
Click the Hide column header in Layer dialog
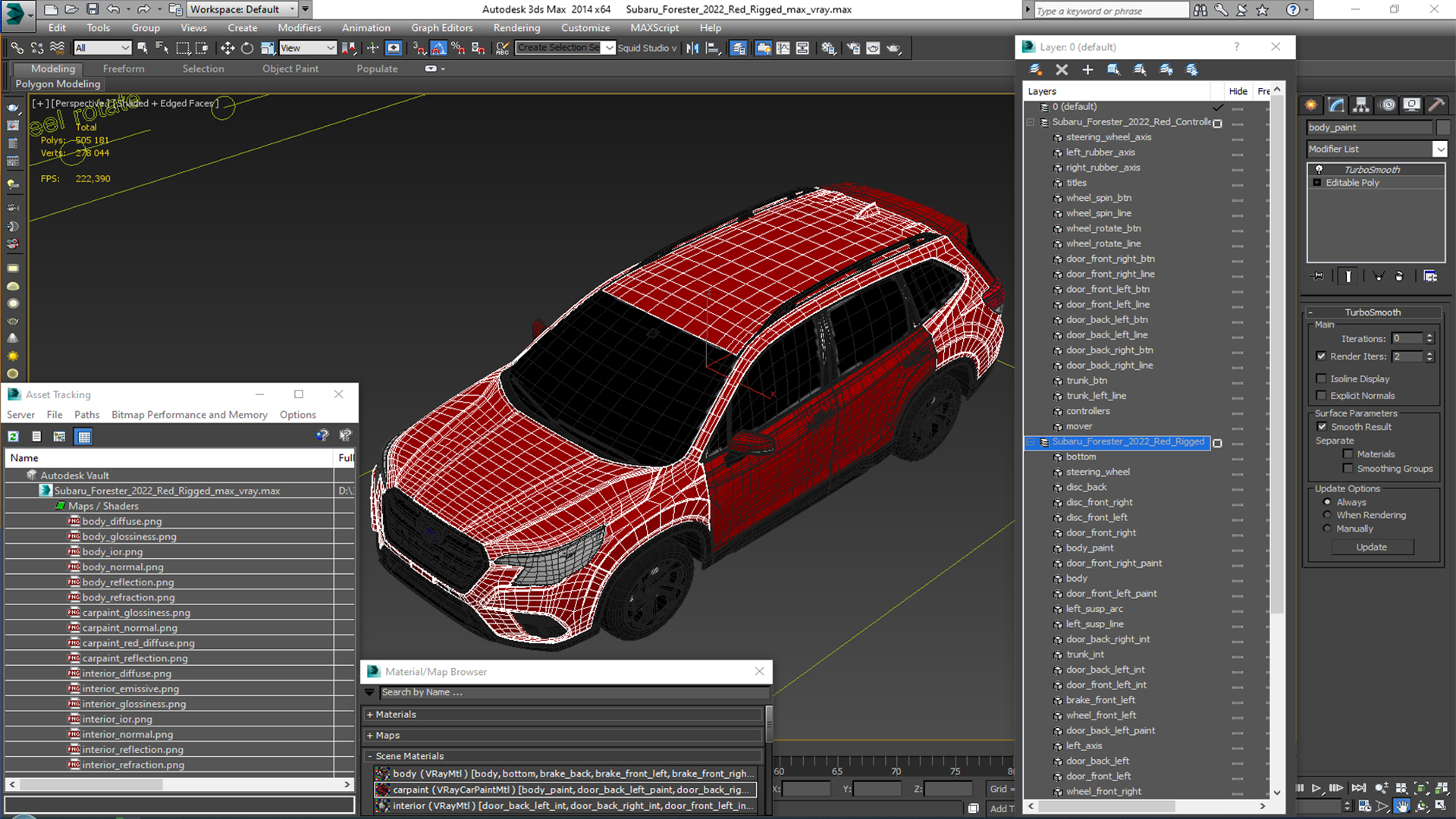click(x=1238, y=91)
